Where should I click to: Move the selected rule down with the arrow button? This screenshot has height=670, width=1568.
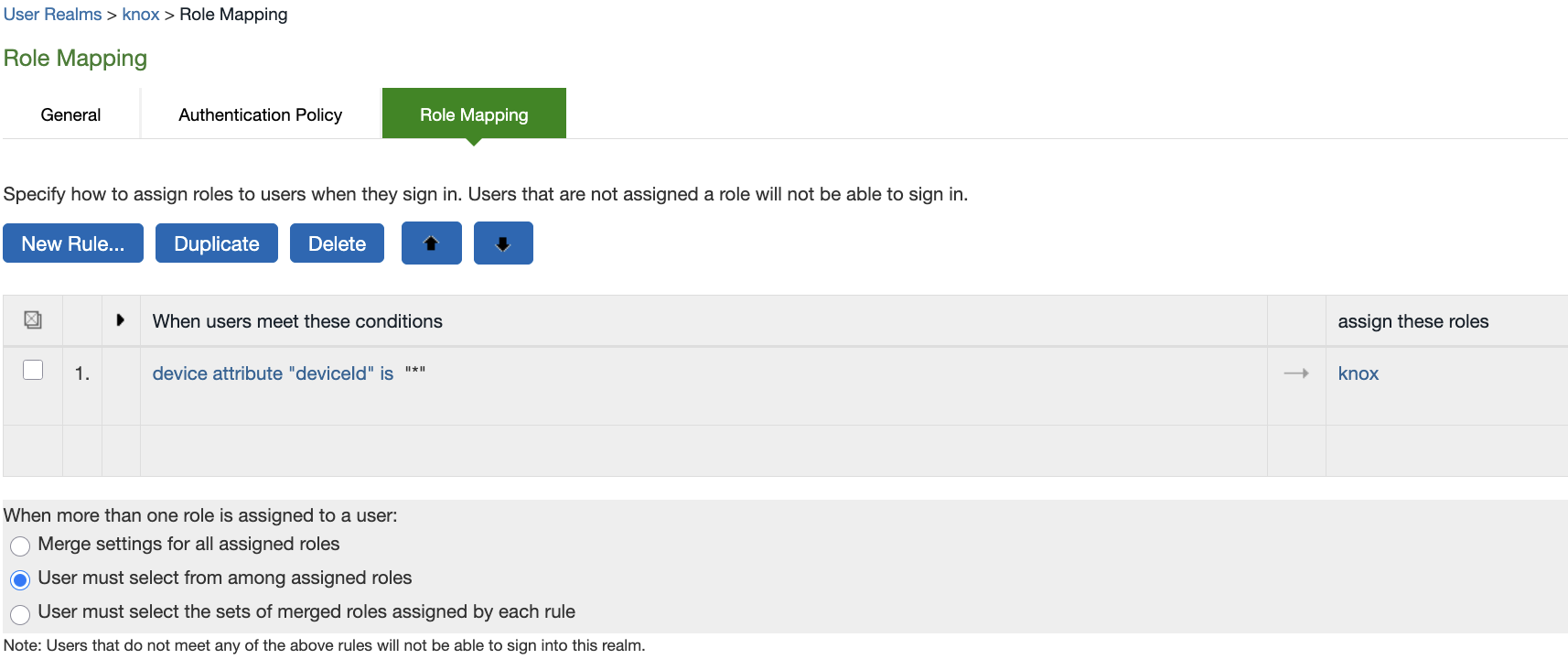pyautogui.click(x=503, y=243)
